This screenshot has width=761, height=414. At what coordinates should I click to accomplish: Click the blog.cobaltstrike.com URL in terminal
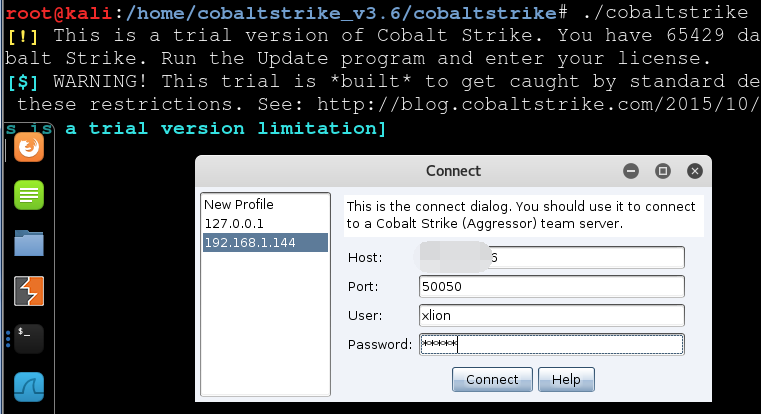tap(539, 104)
